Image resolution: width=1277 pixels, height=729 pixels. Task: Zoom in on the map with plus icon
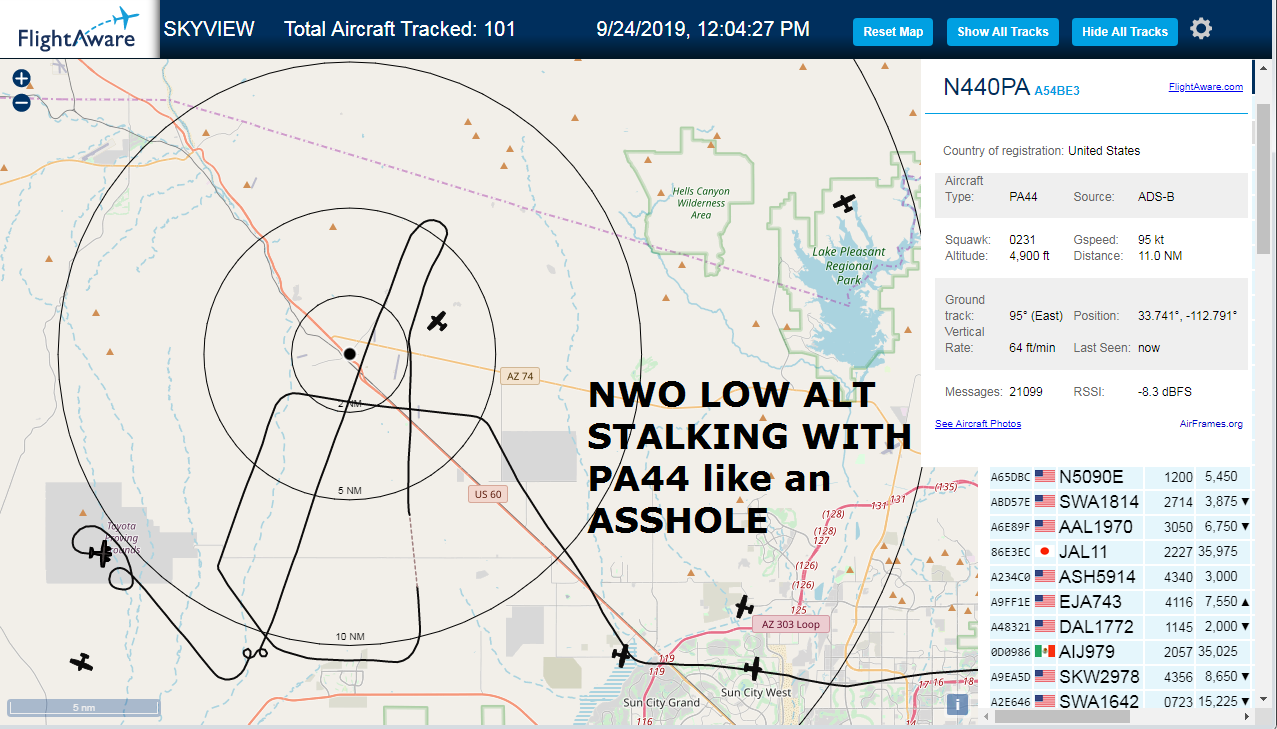[21, 78]
